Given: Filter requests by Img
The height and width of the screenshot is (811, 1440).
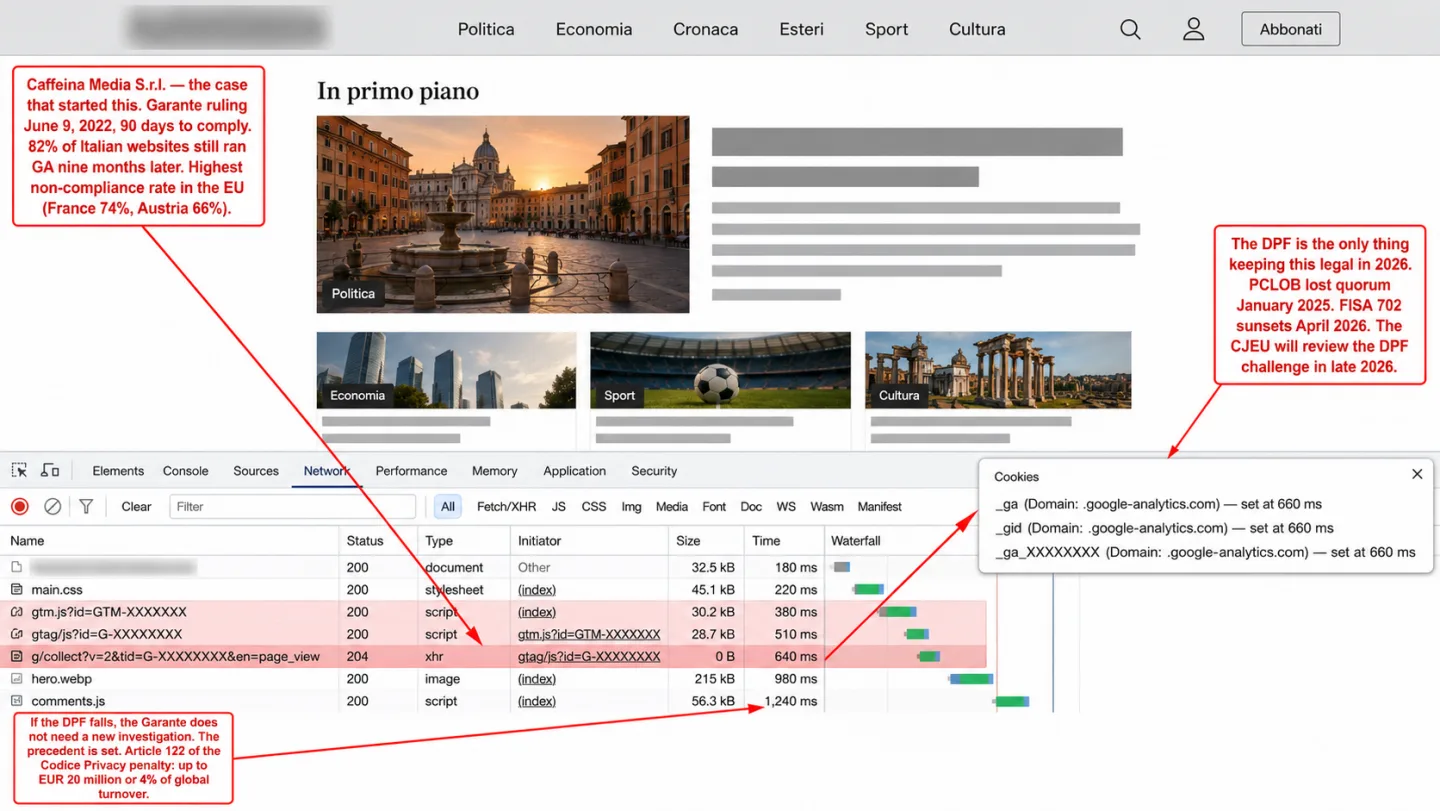Looking at the screenshot, I should pyautogui.click(x=631, y=507).
